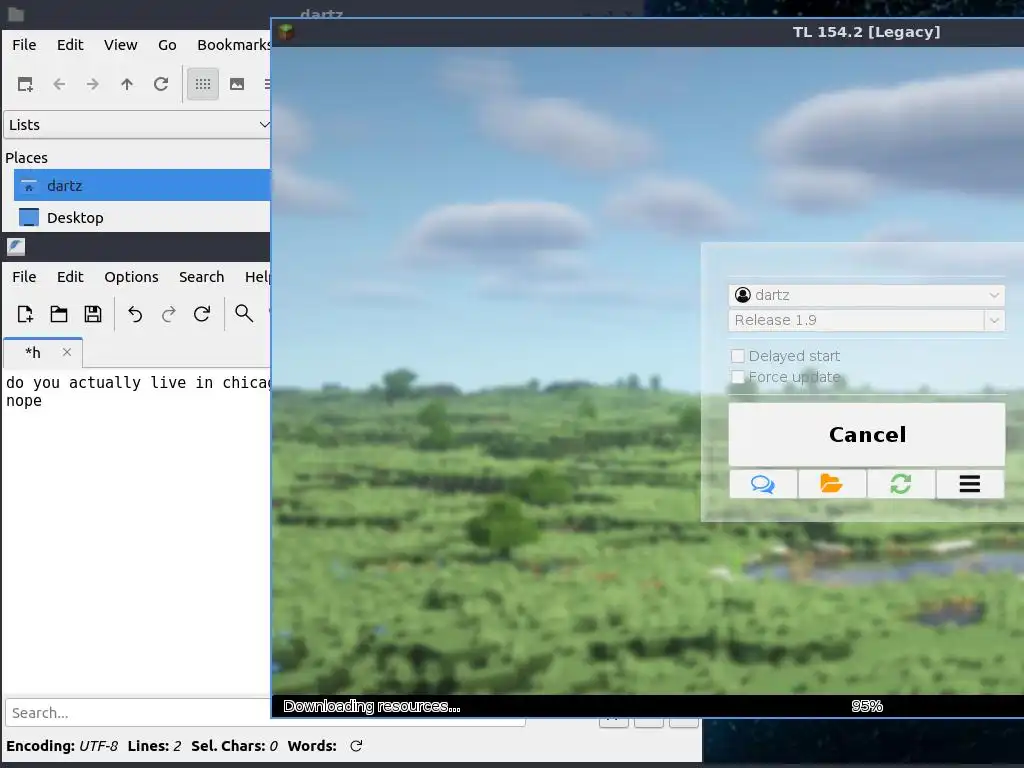Cancel the download in TL launcher
Screen dimensions: 1024x768
pyautogui.click(x=867, y=434)
